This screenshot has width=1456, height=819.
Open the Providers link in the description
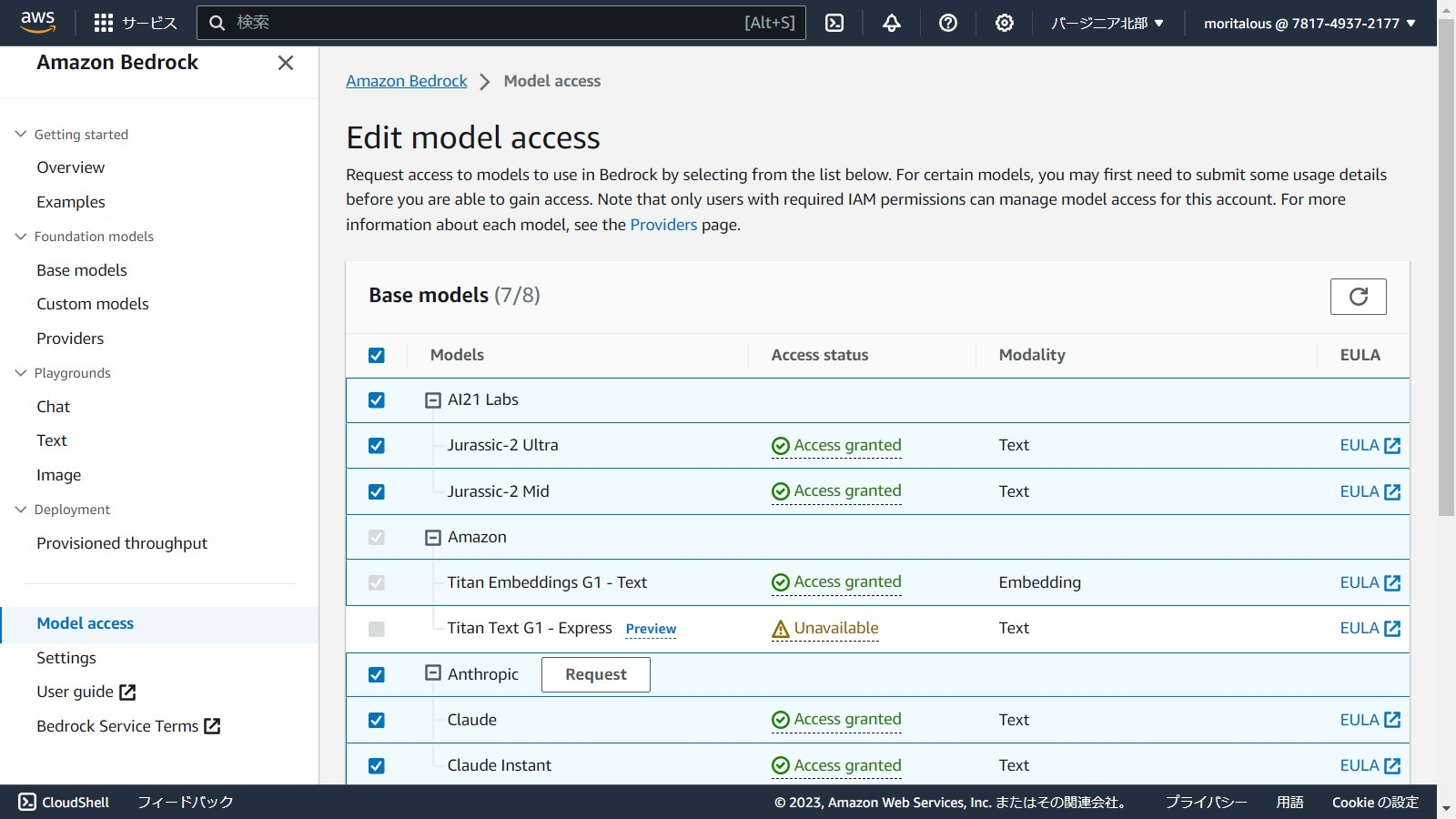(x=663, y=225)
